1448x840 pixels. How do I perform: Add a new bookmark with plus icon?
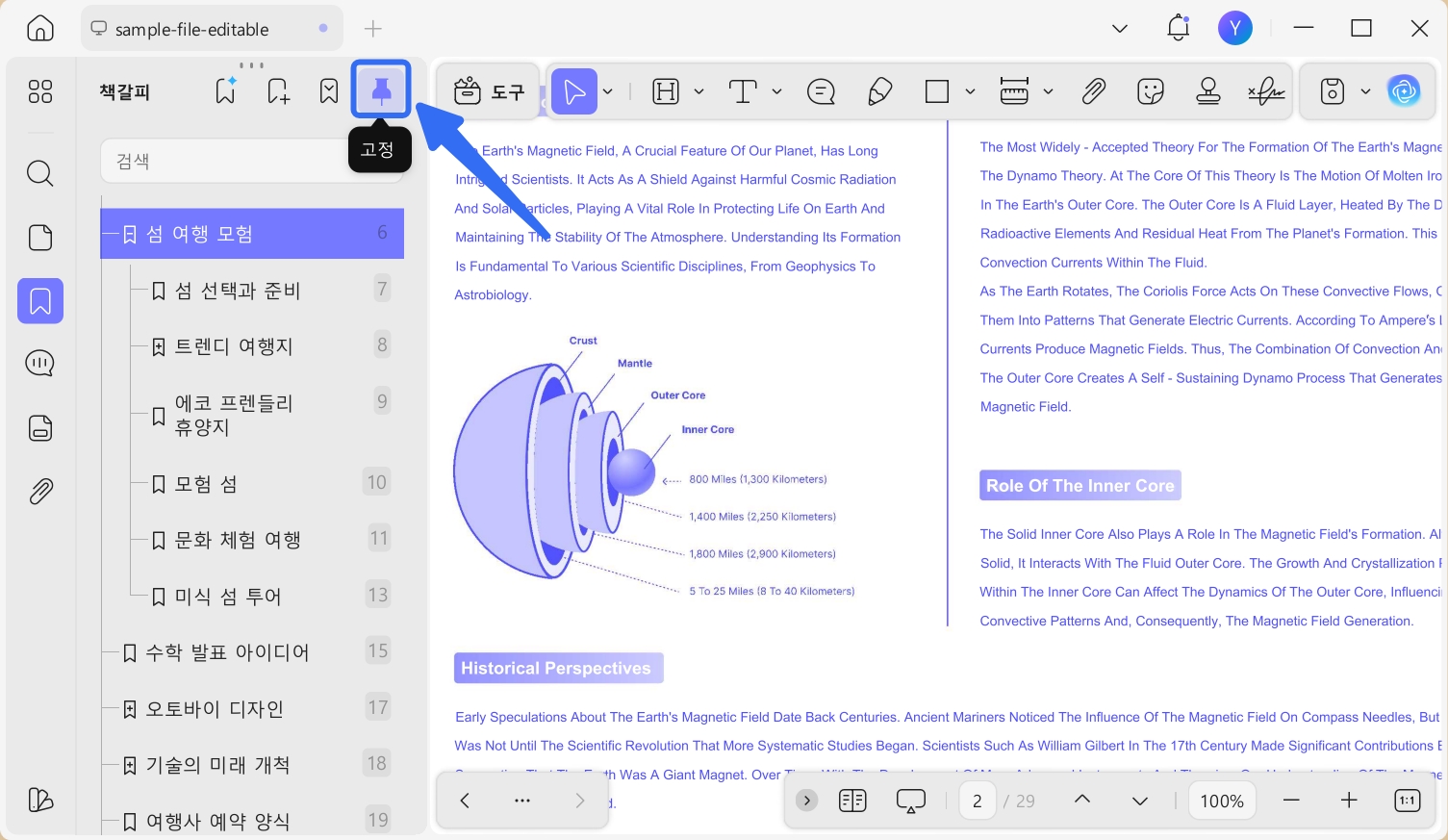(x=278, y=91)
